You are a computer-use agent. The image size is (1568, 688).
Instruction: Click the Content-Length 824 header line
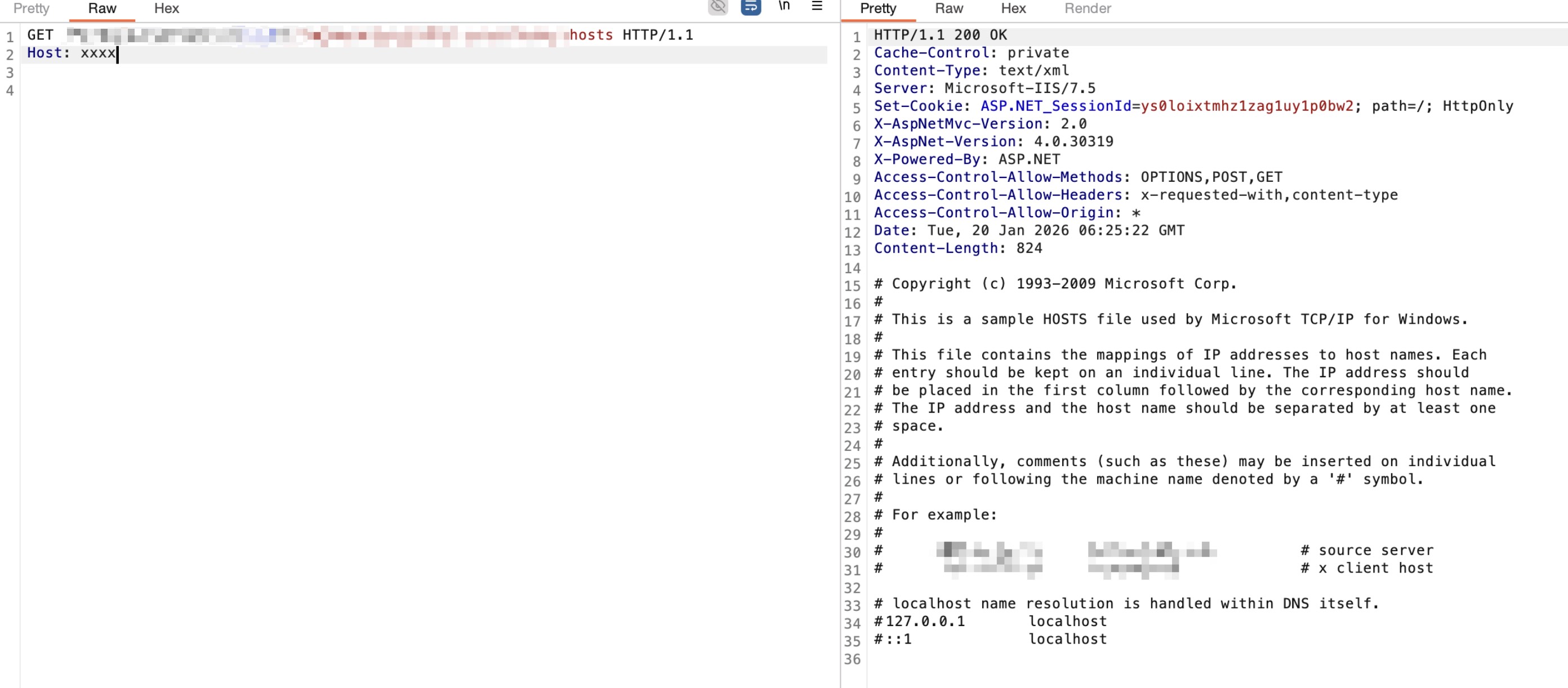click(957, 249)
